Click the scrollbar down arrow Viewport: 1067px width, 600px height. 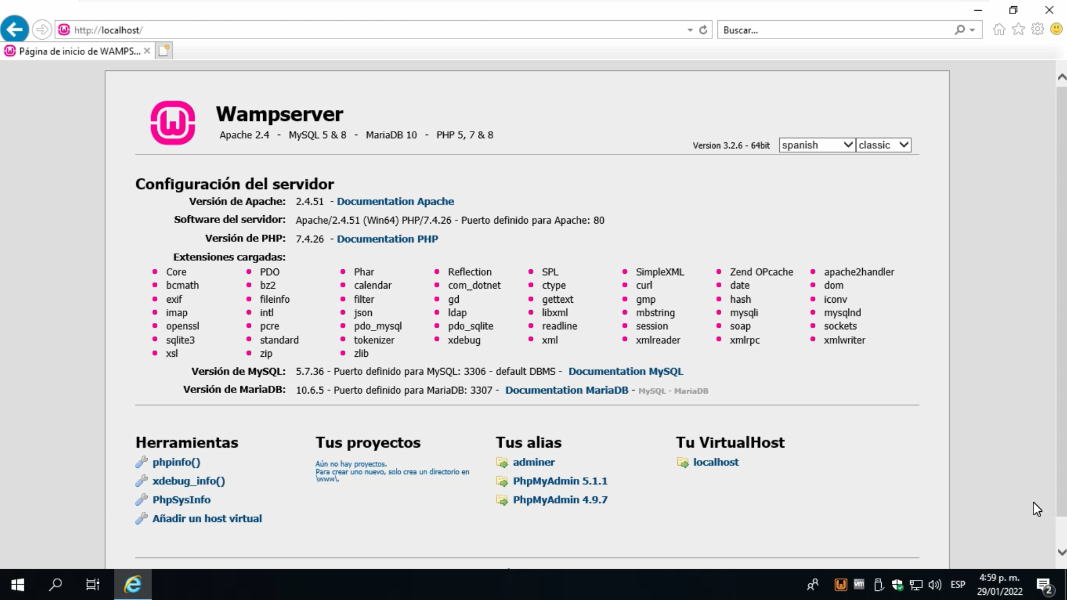click(1062, 552)
